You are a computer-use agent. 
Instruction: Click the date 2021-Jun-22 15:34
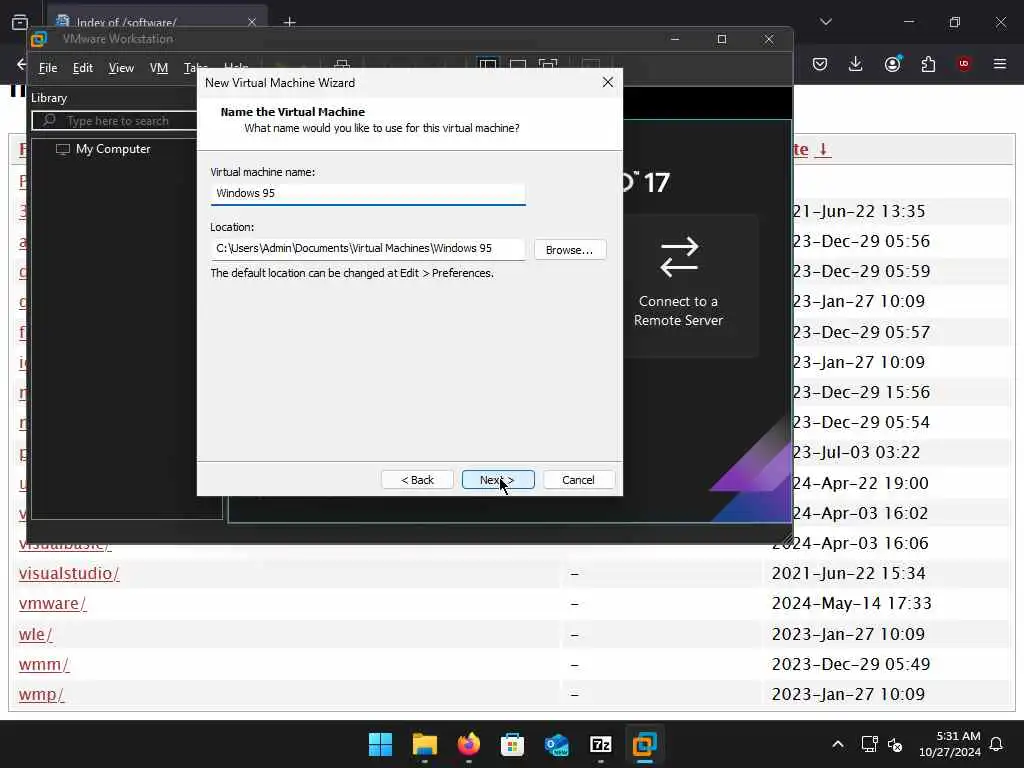[x=848, y=573]
